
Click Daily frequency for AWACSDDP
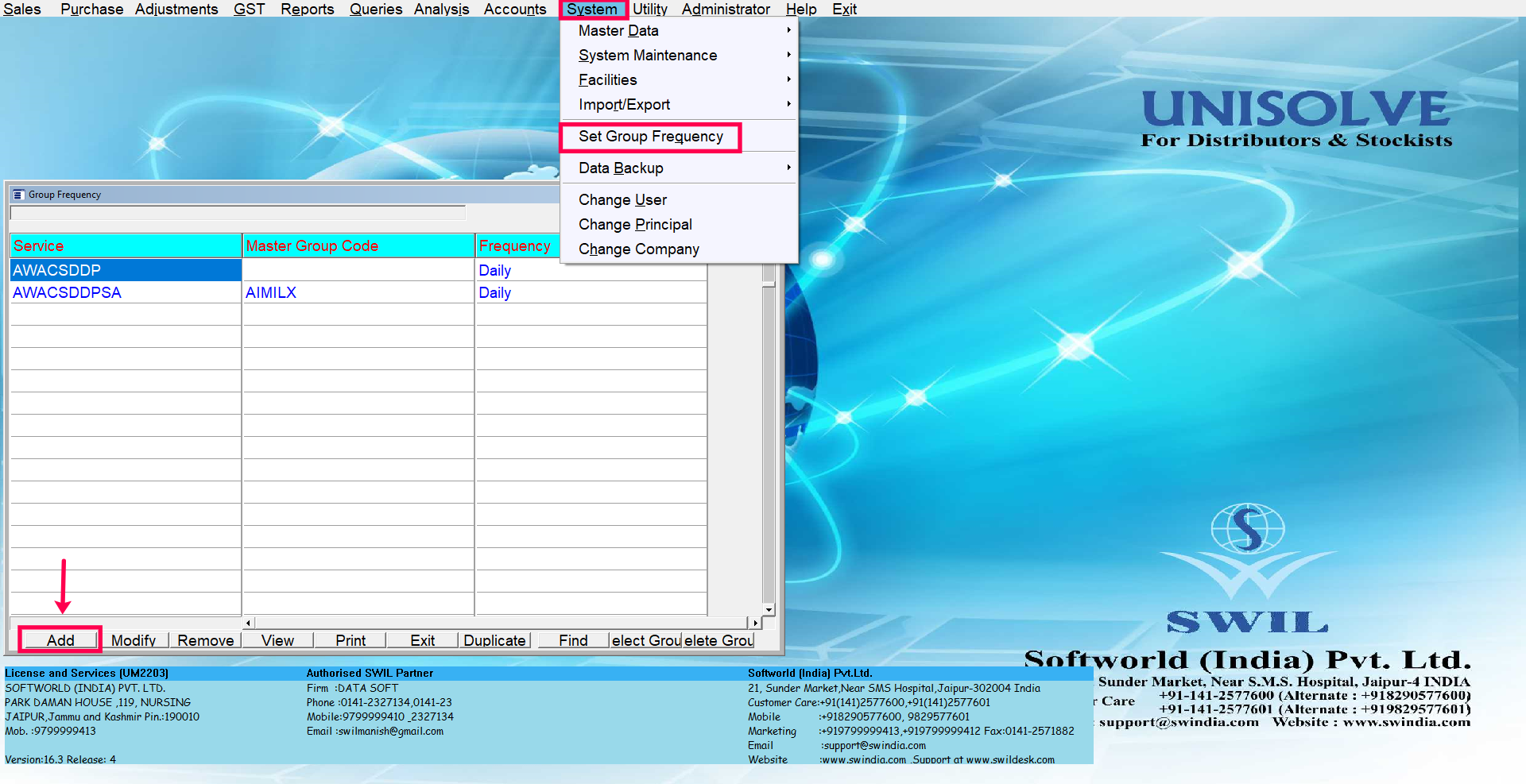pos(591,270)
